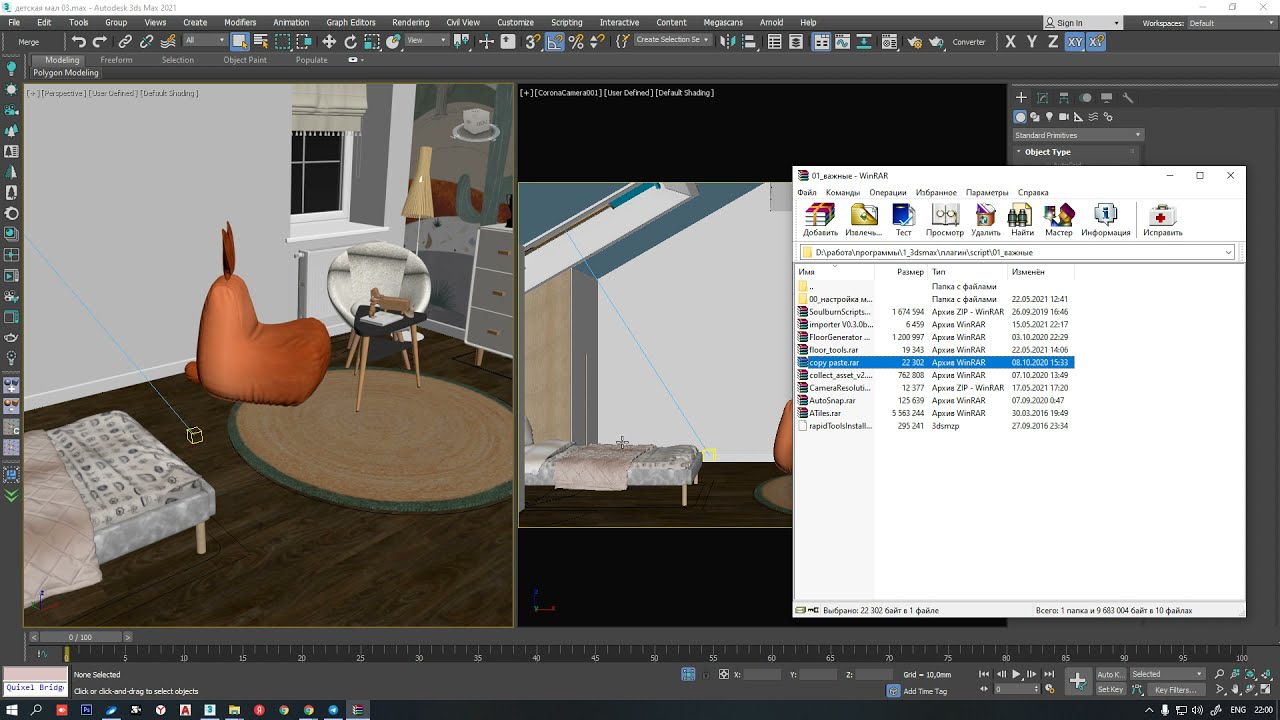This screenshot has height=720, width=1280.
Task: Activate the Select and Move tool
Action: coord(329,41)
